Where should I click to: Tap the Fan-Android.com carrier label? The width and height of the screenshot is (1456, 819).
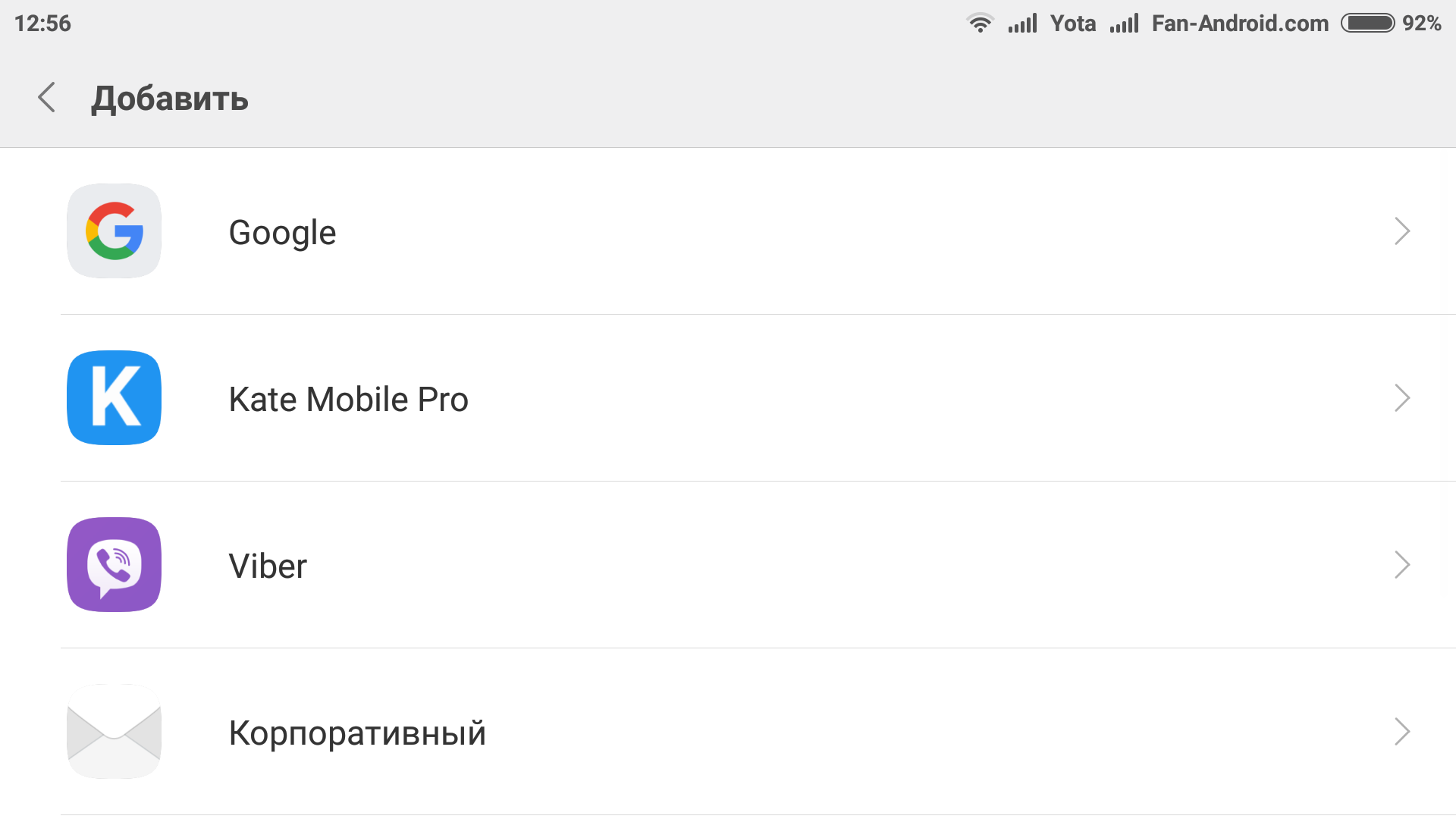[1240, 24]
